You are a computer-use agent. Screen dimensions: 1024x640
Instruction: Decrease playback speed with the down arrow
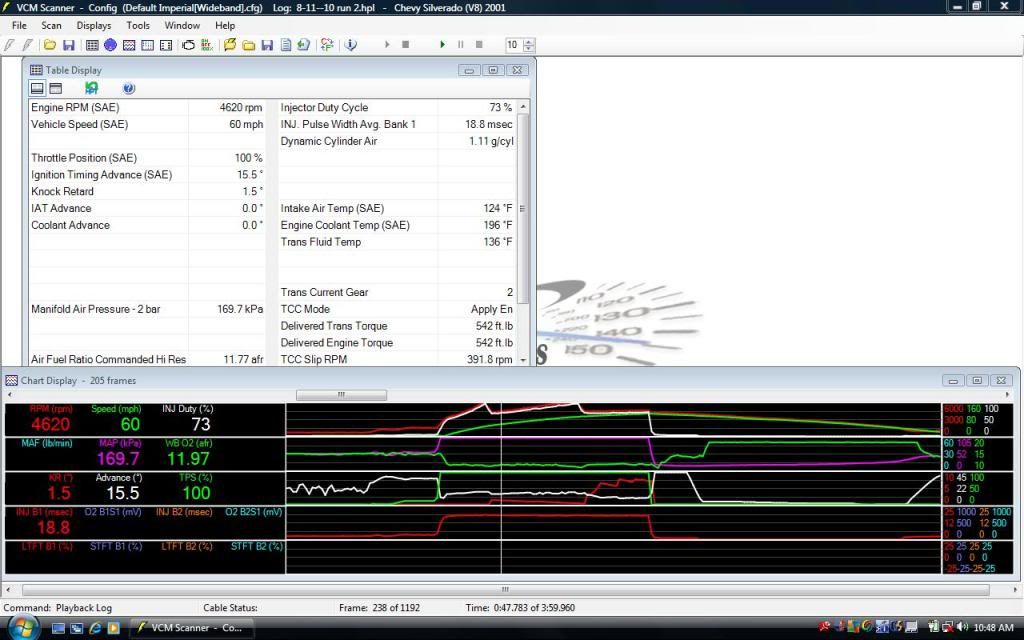coord(529,49)
